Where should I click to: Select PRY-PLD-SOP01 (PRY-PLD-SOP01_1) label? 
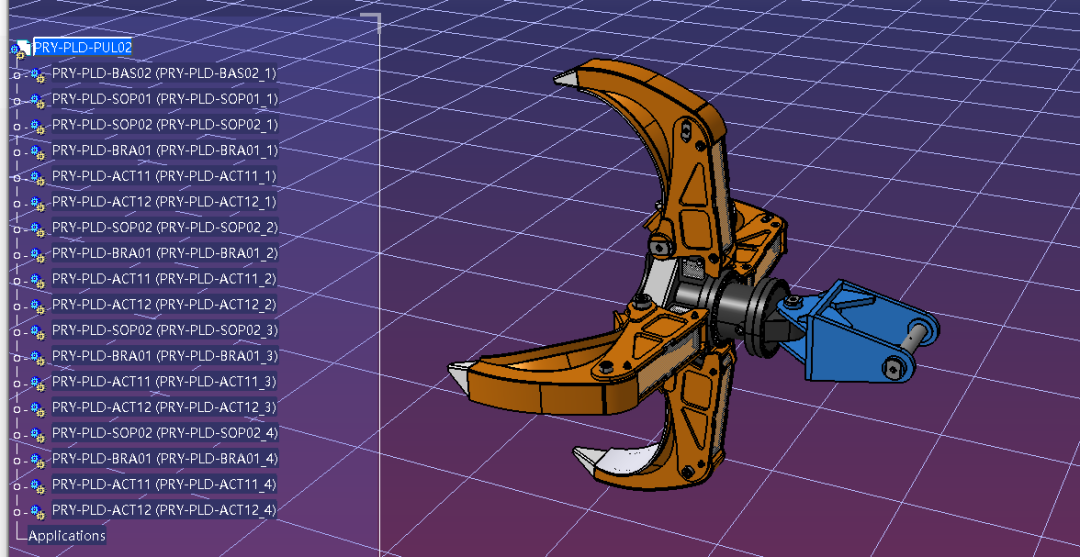pos(165,98)
